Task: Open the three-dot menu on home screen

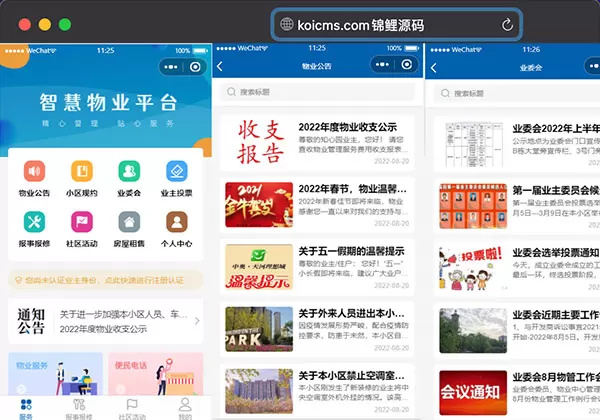Action: [x=171, y=67]
